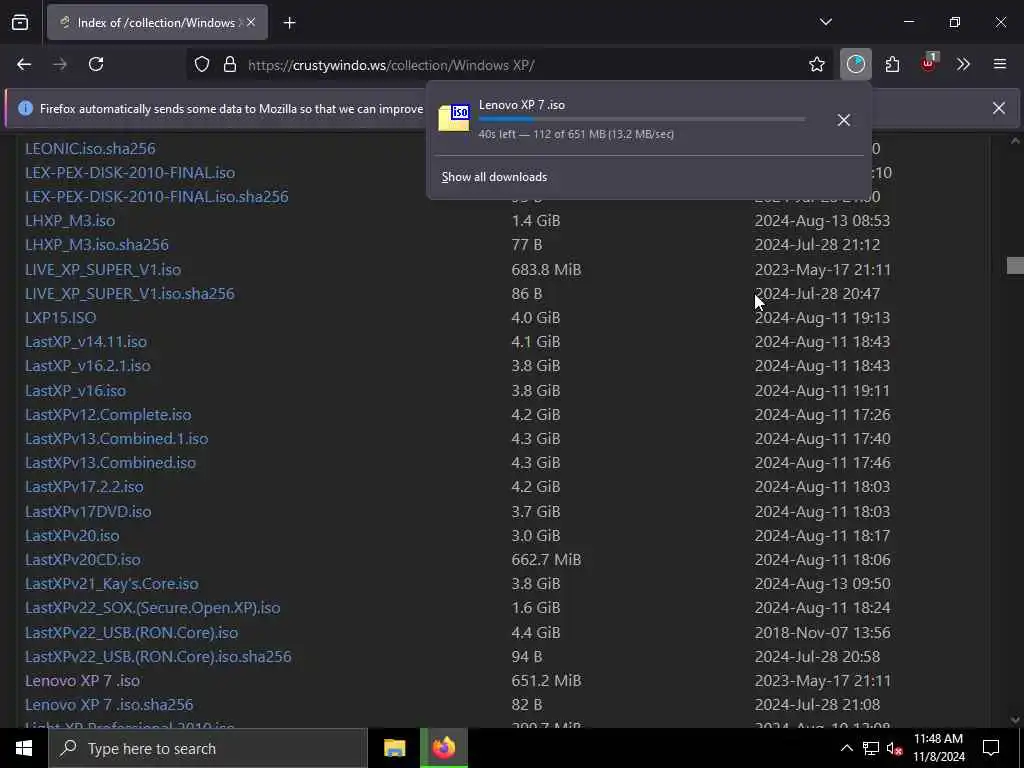The image size is (1024, 768).
Task: Download LastXPv13.Combined.iso
Action: click(x=110, y=462)
